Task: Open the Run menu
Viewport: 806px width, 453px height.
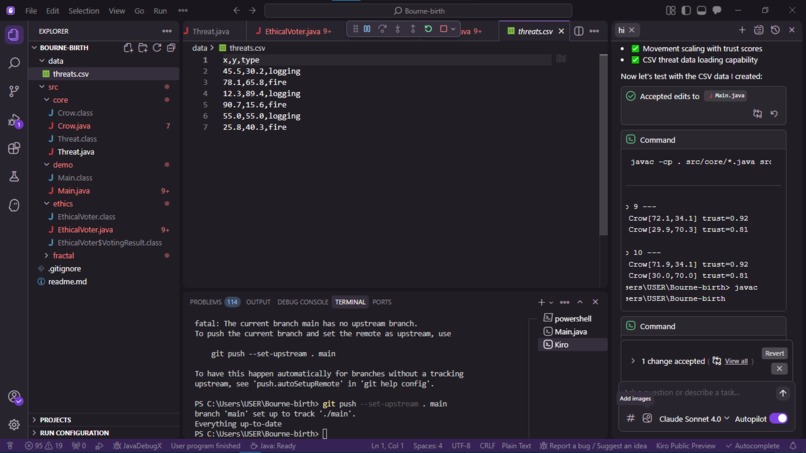Action: 160,10
